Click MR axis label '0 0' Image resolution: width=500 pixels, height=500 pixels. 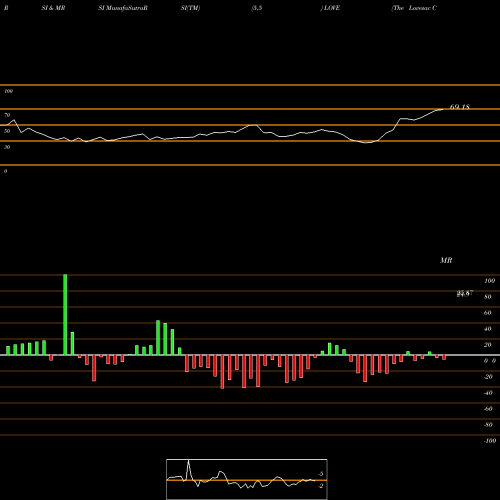[x=490, y=361]
